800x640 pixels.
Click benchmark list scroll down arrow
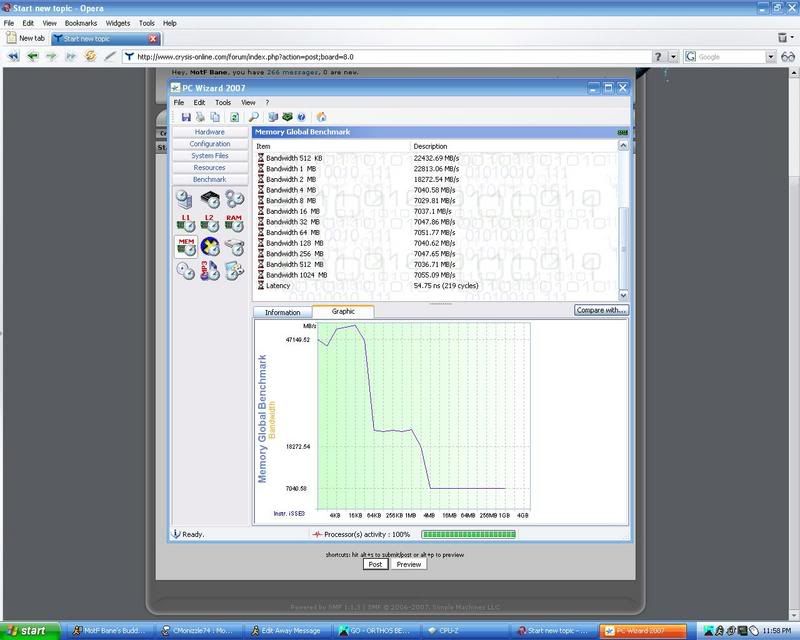coord(623,295)
